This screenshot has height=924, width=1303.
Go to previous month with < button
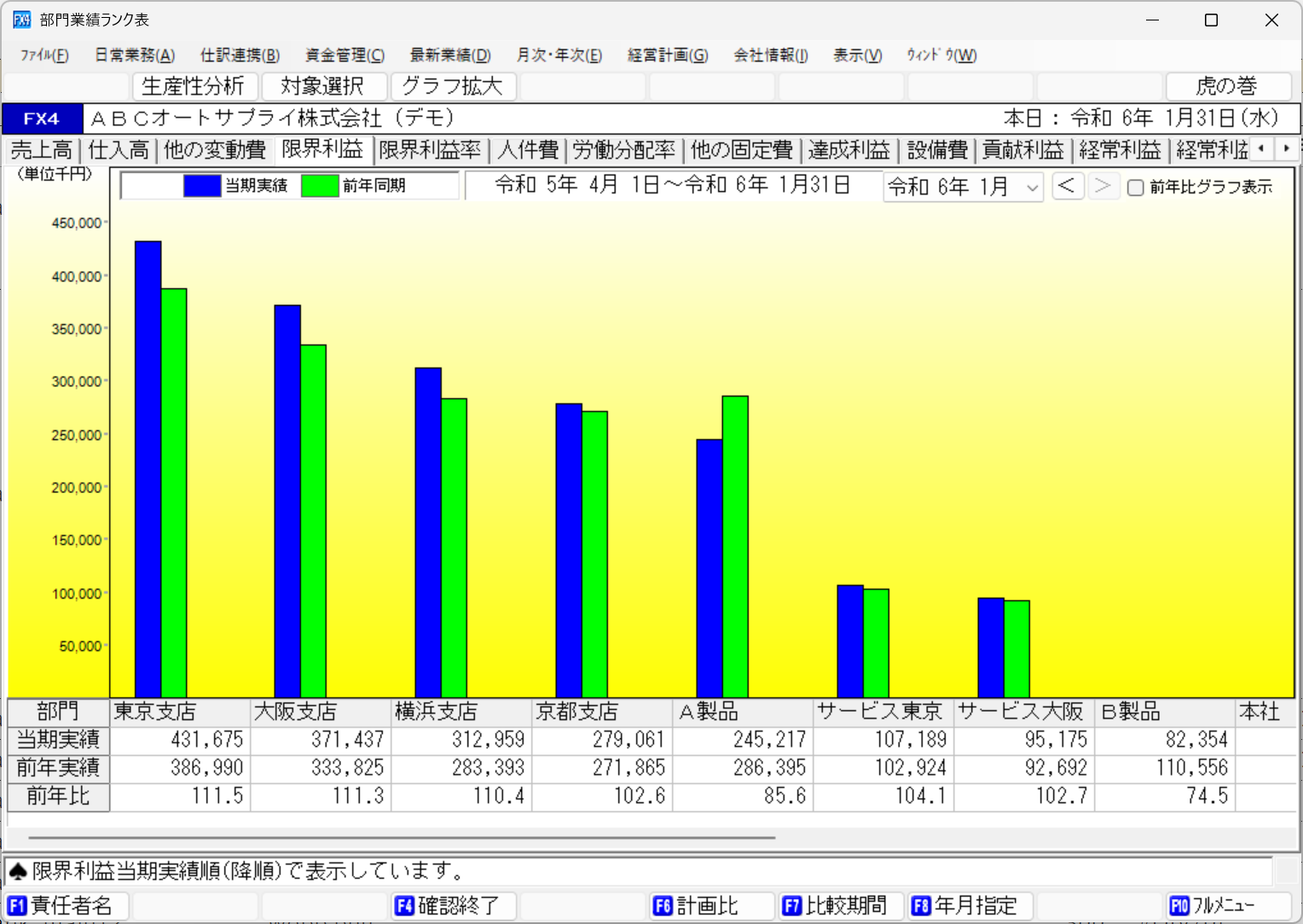(x=1067, y=186)
